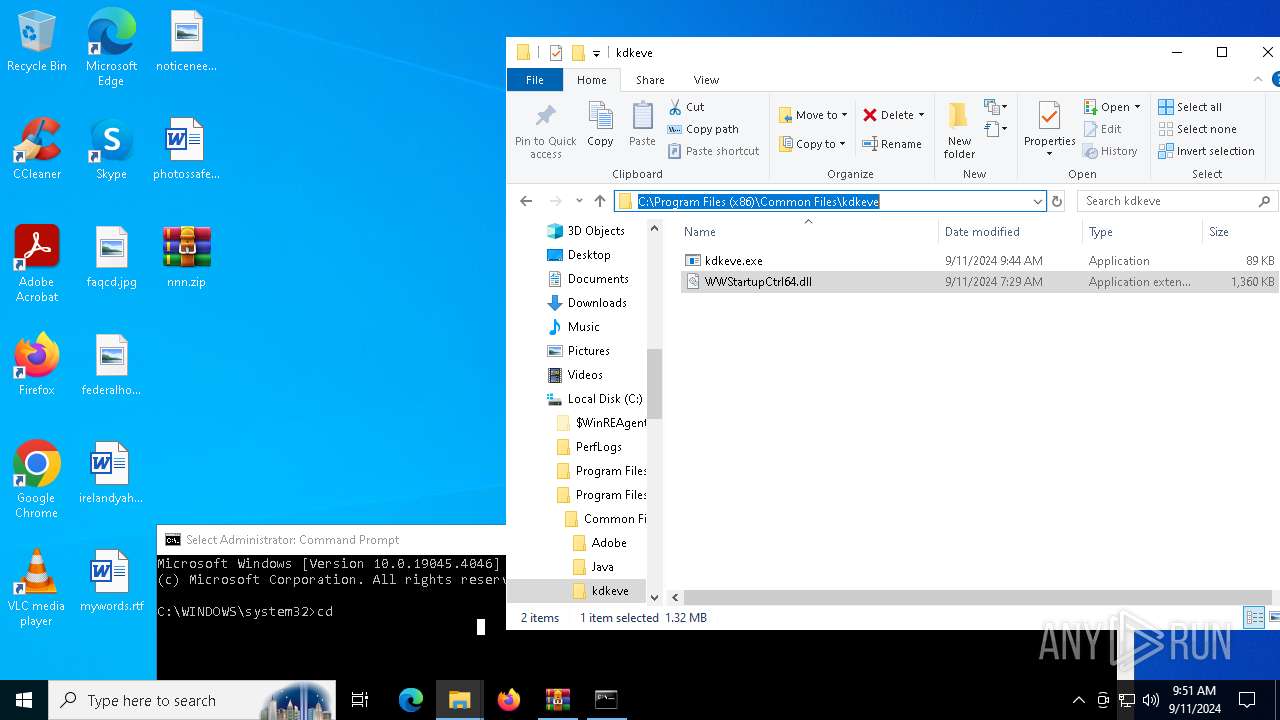Viewport: 1280px width, 720px height.
Task: Sort by Type column header
Action: click(x=1142, y=232)
